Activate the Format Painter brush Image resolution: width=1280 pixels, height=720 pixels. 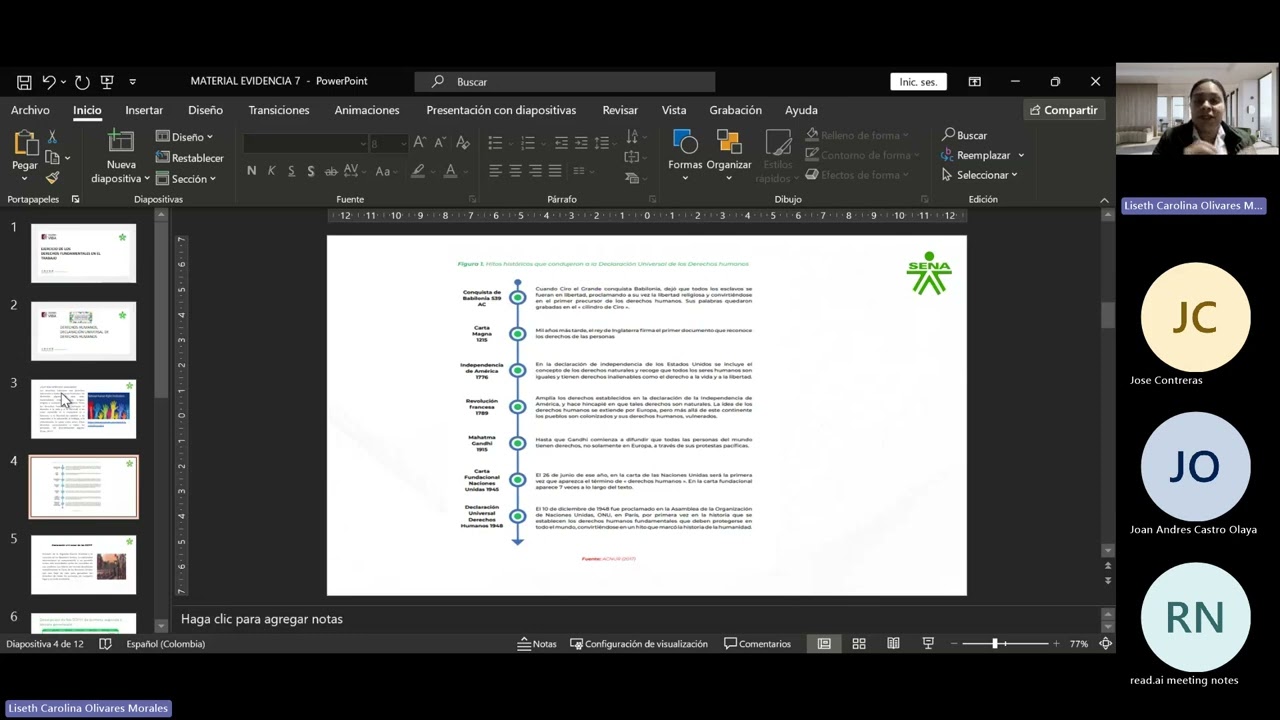(x=53, y=178)
